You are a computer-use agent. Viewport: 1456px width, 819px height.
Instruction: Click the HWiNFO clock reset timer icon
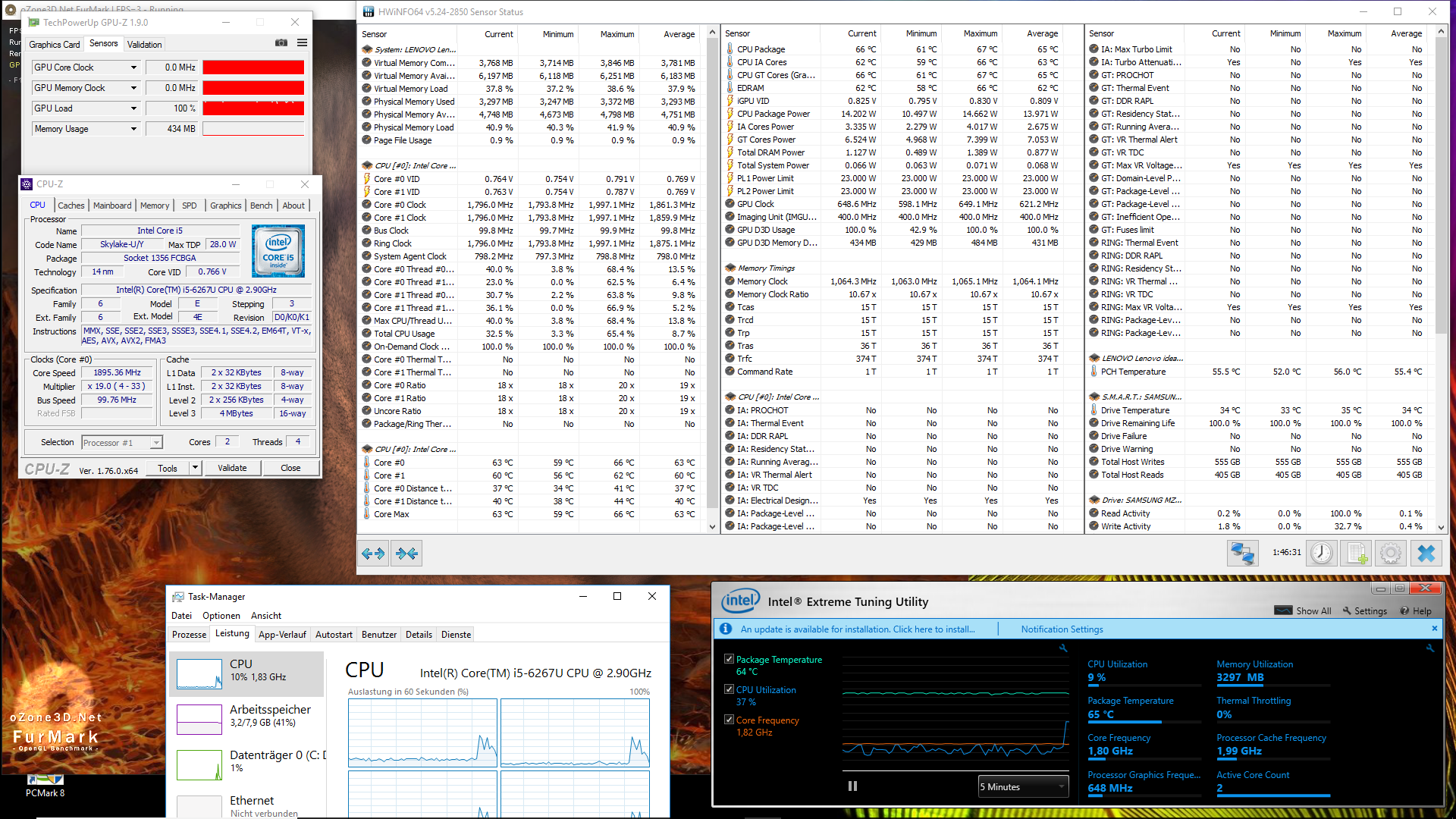point(1321,553)
